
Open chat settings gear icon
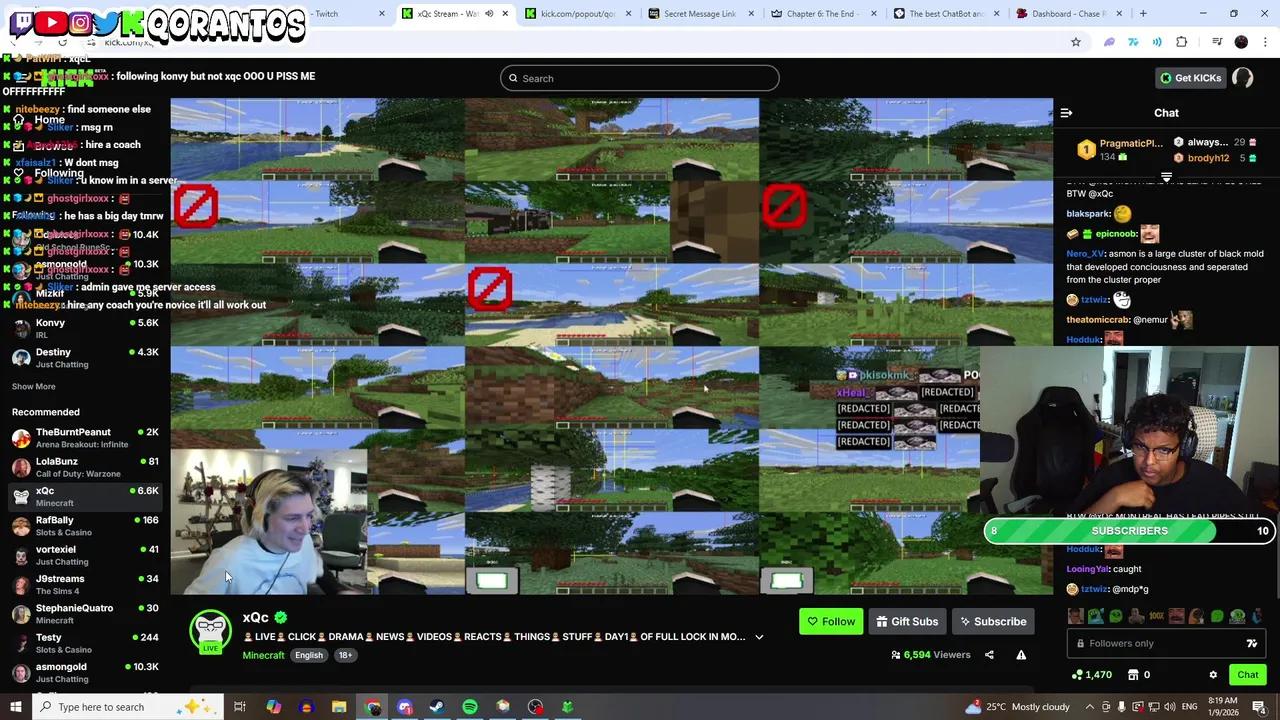pyautogui.click(x=1213, y=675)
